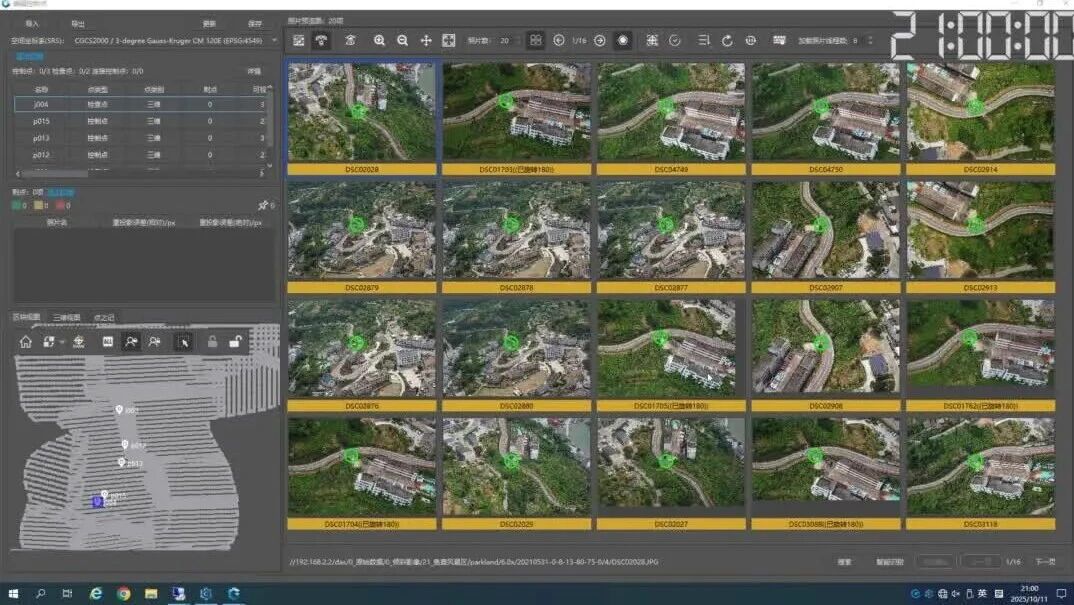
Task: Click the closed padlock icon in the map toolbar
Action: tap(212, 341)
